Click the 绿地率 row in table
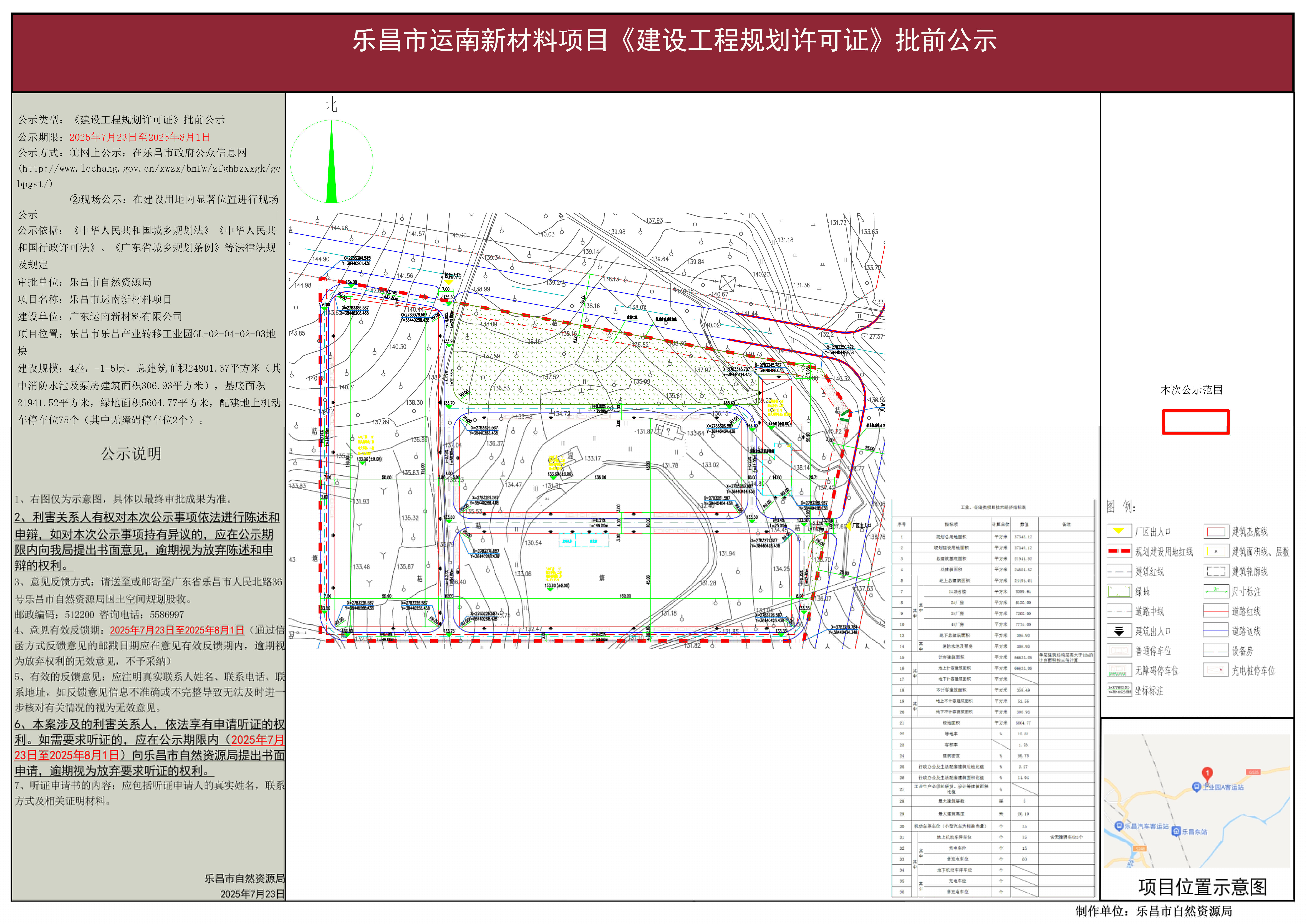 [993, 734]
